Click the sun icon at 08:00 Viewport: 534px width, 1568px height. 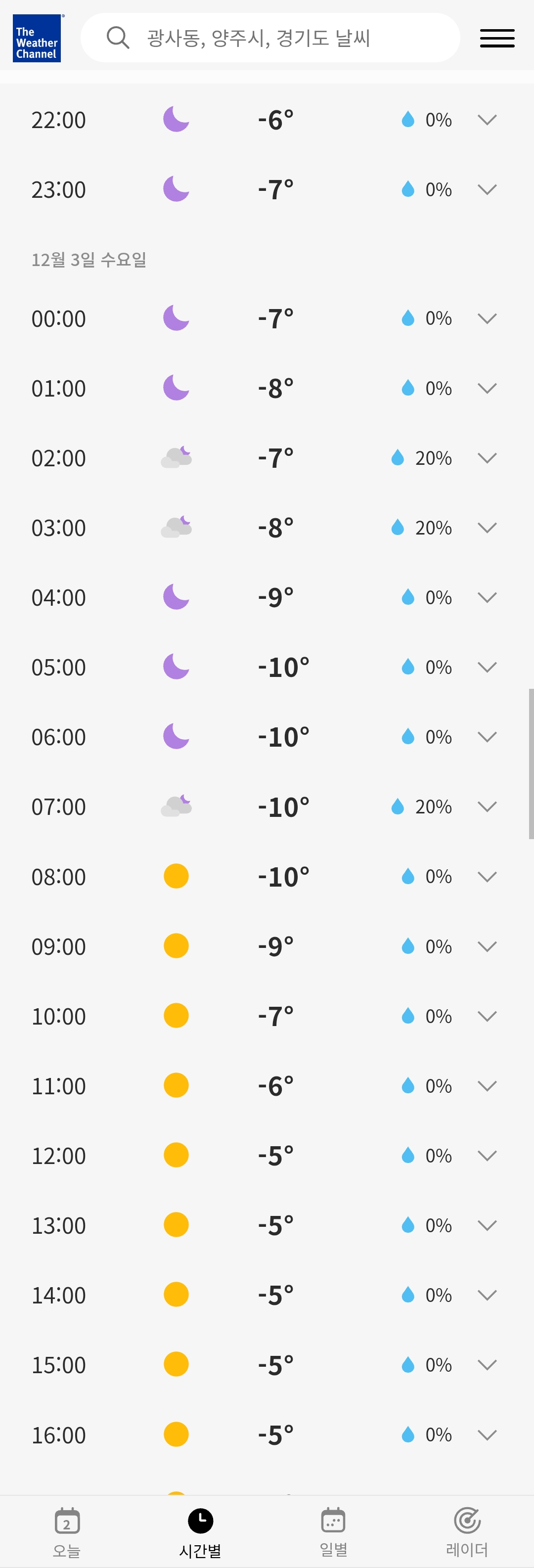176,877
